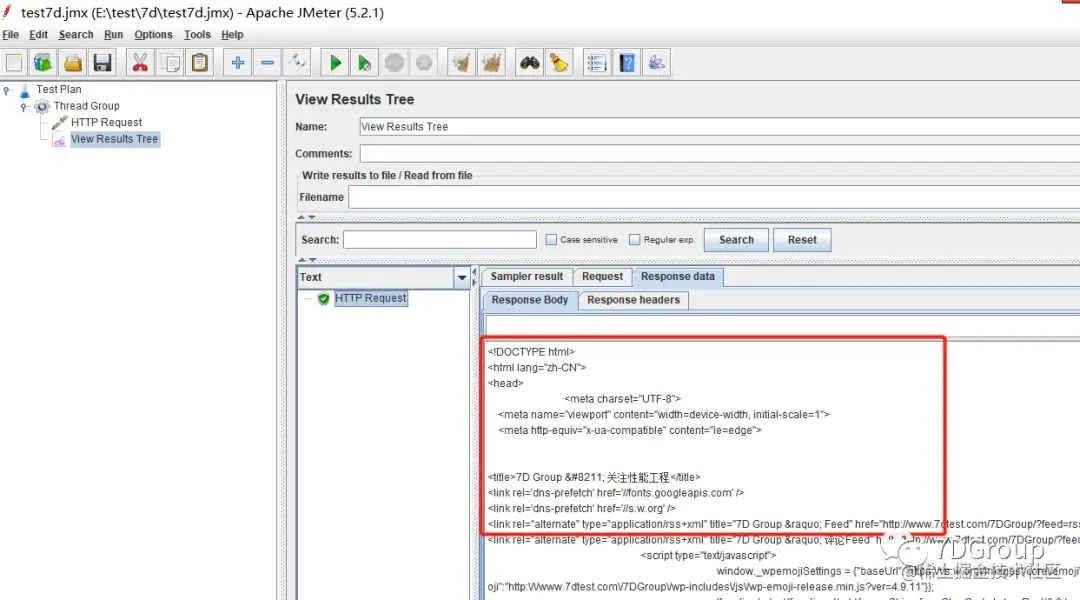Select HTTP Request in the test plan tree
Image resolution: width=1080 pixels, height=600 pixels.
click(x=106, y=122)
